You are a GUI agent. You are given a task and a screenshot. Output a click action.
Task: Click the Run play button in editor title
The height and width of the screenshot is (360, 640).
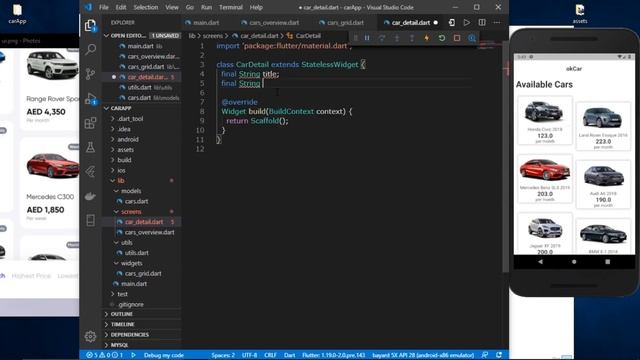point(467,23)
